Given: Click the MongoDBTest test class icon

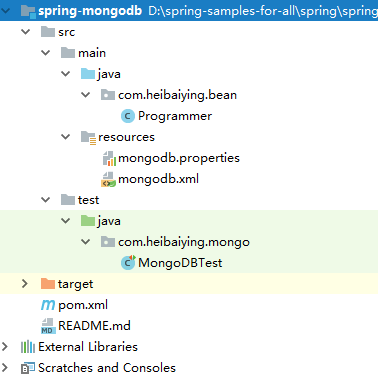Looking at the screenshot, I should coord(128,263).
